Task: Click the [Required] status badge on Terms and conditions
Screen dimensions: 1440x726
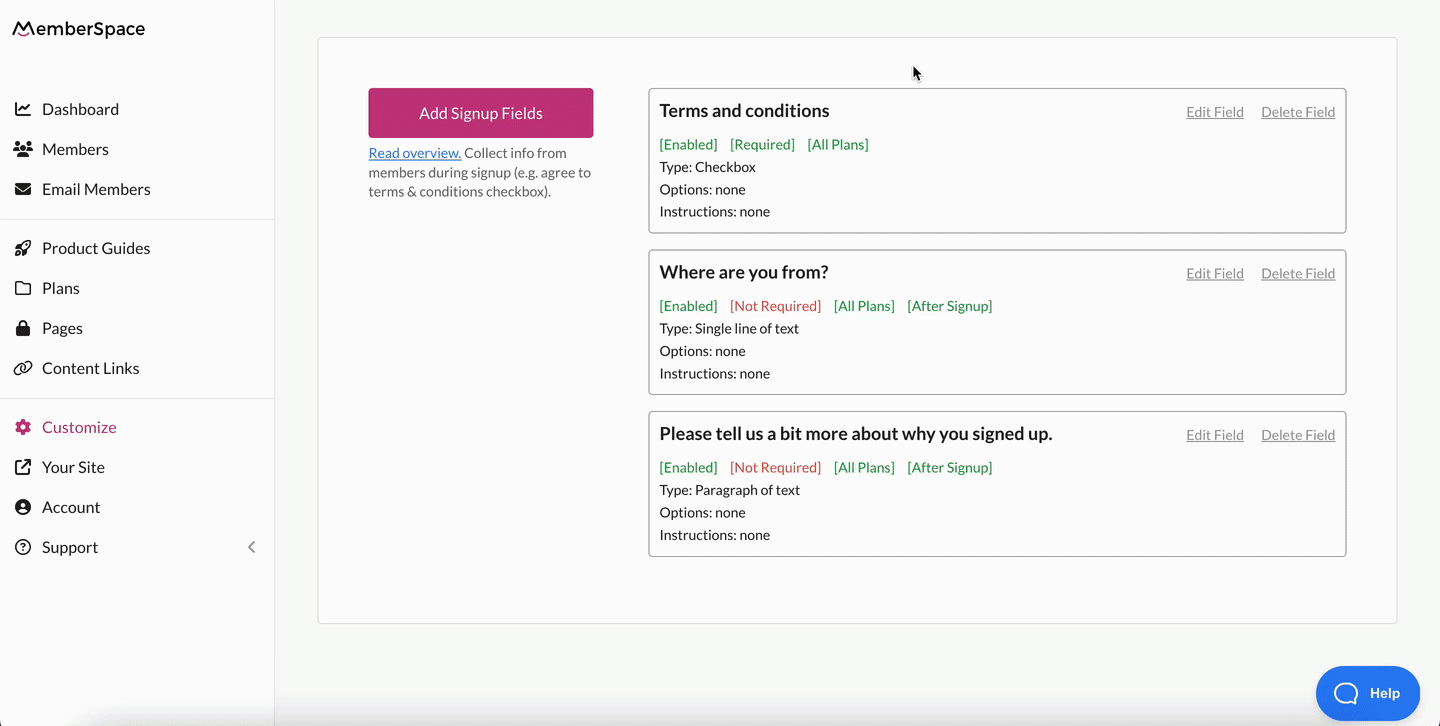Action: tap(762, 144)
